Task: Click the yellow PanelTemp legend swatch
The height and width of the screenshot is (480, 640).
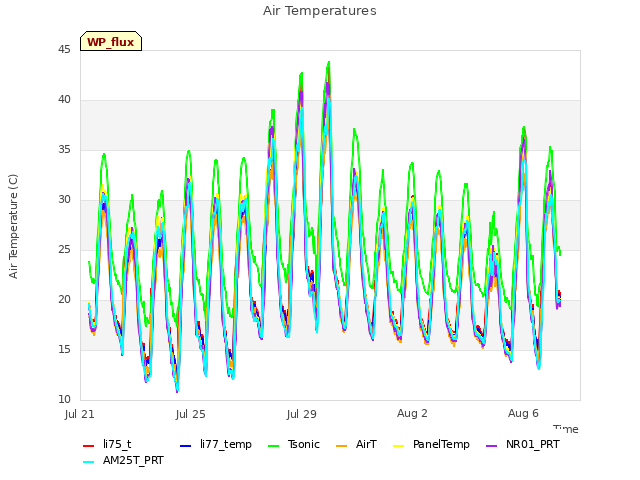Action: [398, 446]
